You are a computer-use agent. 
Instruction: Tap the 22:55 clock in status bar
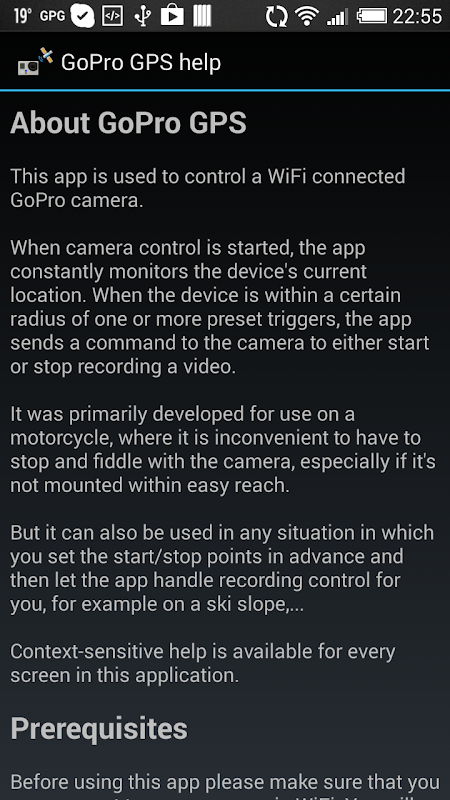[417, 16]
